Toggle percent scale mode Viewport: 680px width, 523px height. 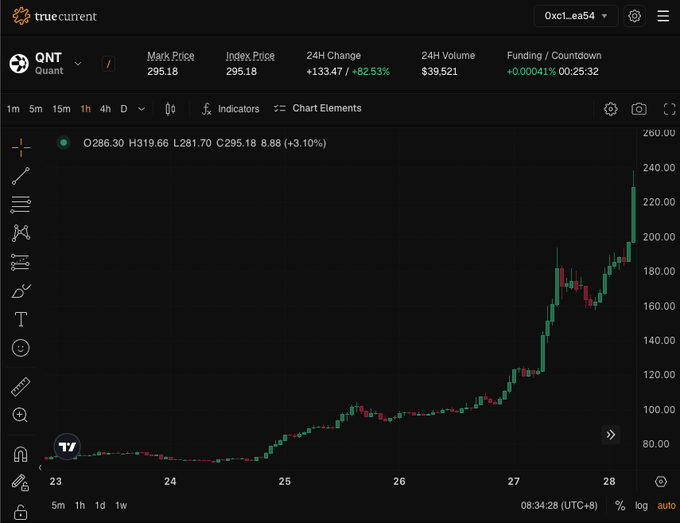click(x=620, y=506)
